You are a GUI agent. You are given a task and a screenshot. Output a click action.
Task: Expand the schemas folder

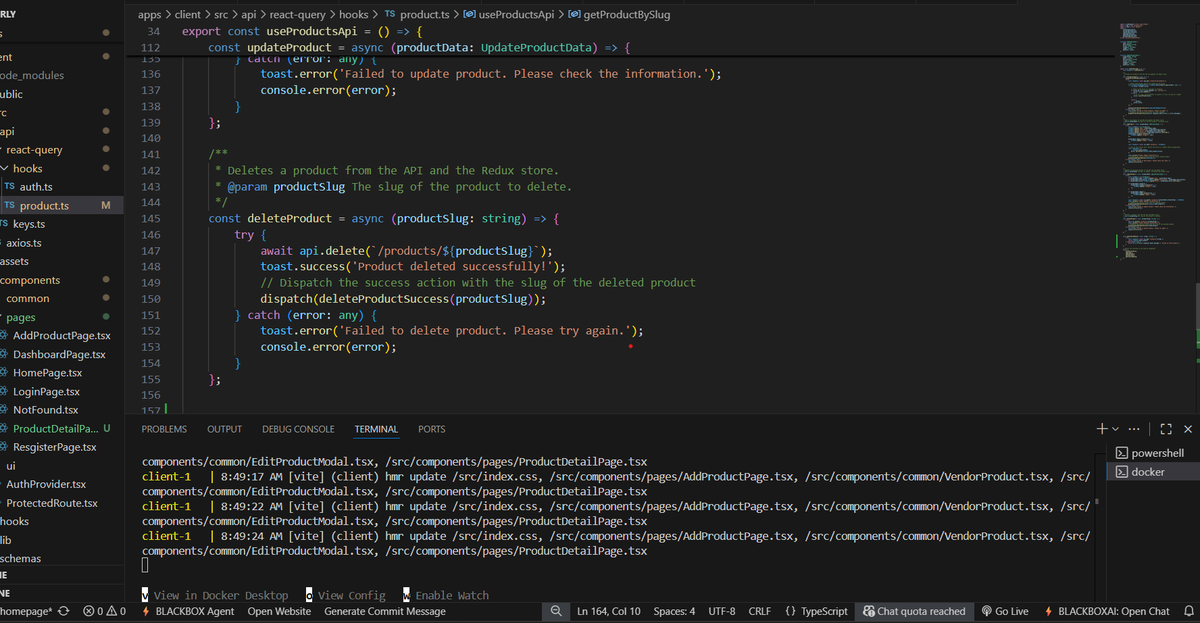[x=20, y=559]
